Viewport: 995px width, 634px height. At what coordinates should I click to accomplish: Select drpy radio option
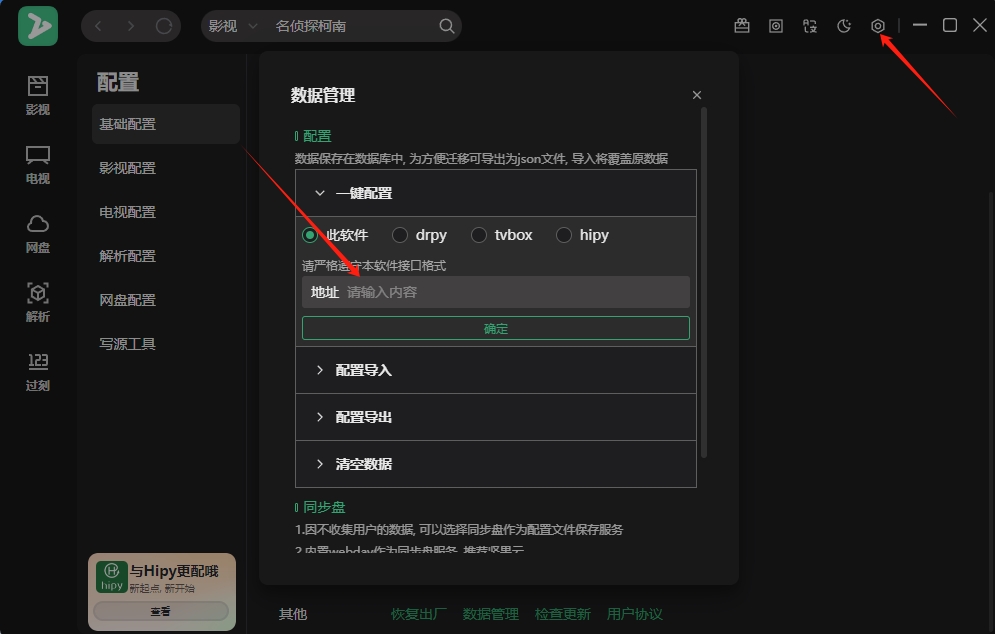[x=419, y=235]
